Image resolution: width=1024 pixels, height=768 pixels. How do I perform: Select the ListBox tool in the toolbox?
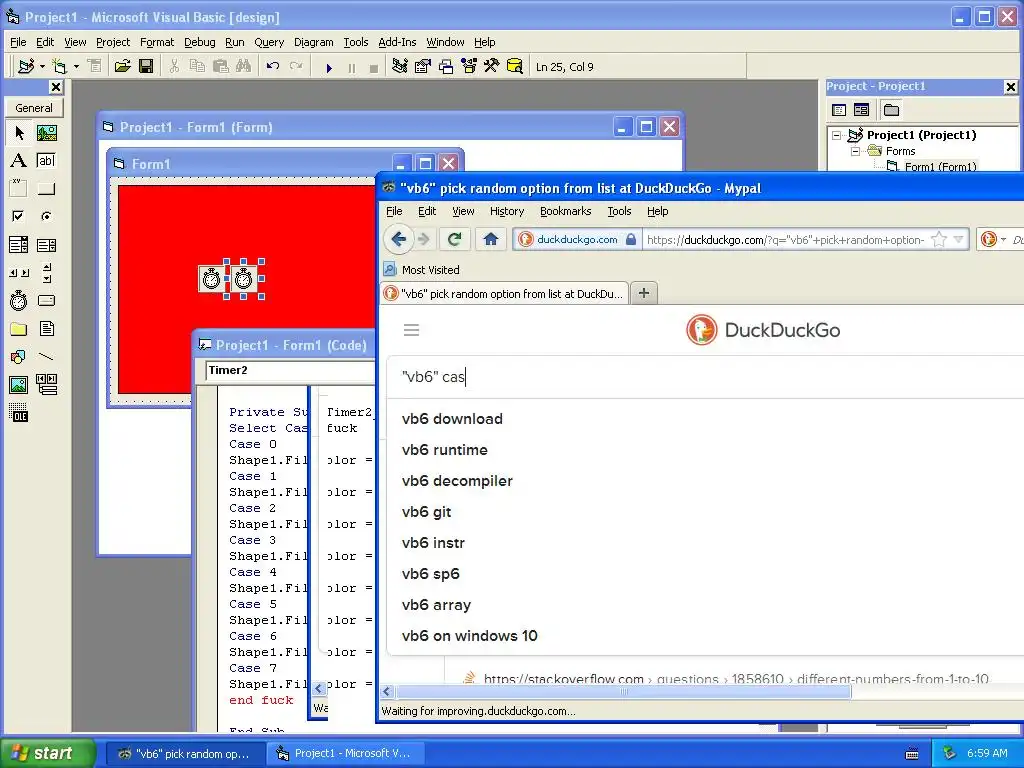[x=46, y=245]
